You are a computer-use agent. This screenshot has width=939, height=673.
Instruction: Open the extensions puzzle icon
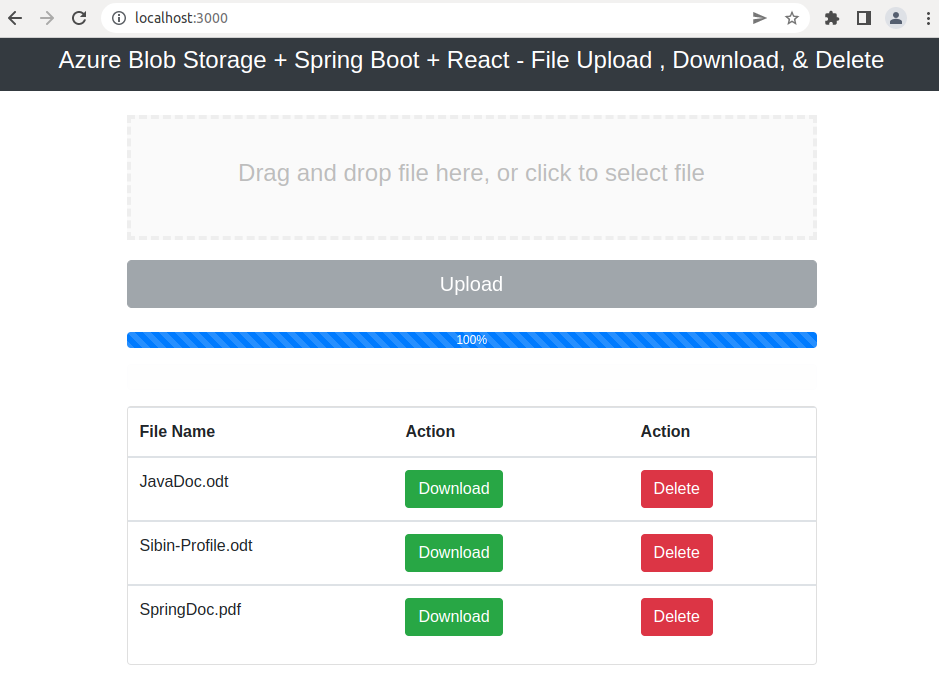(x=832, y=18)
